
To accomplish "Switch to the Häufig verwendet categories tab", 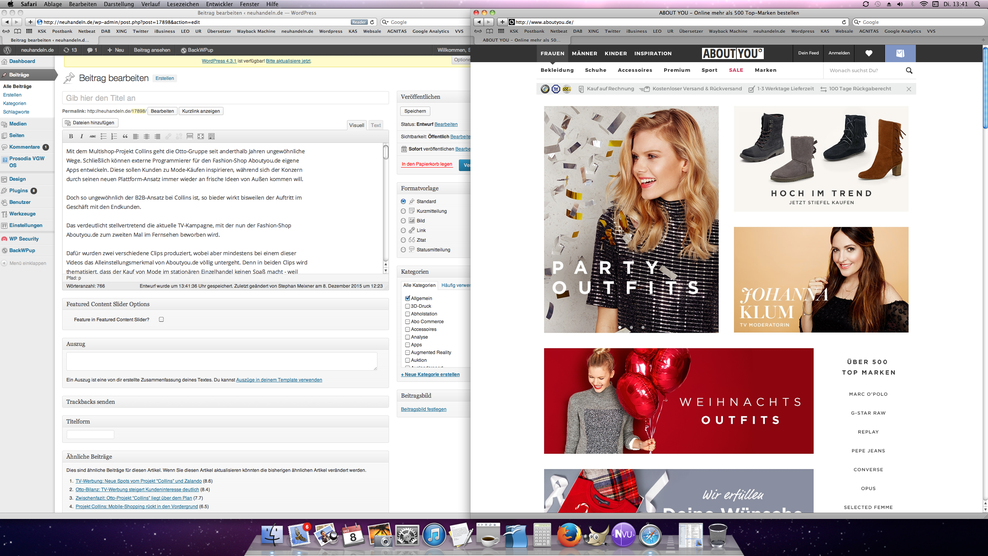I will (455, 285).
